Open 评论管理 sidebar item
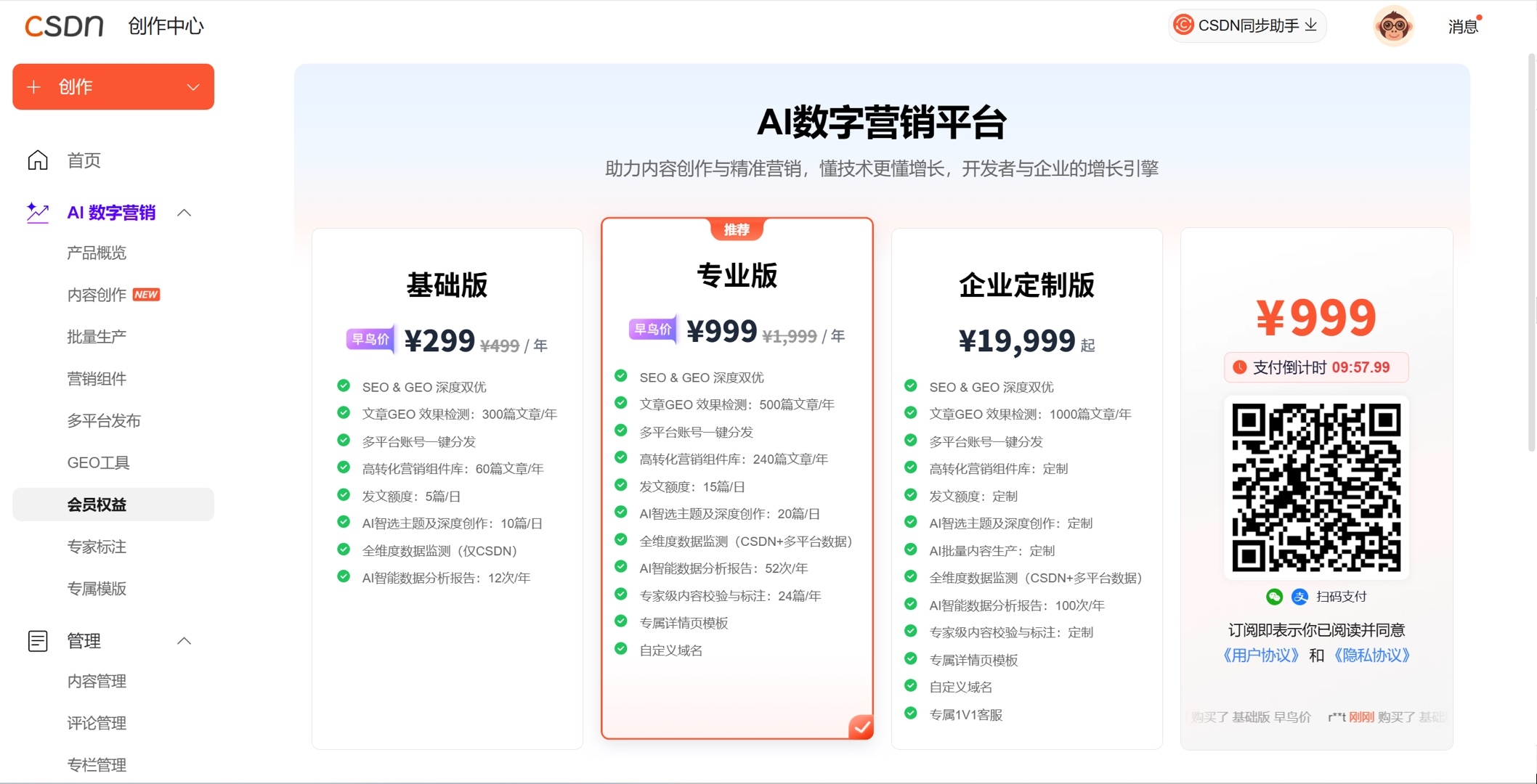The image size is (1537, 784). 97,723
